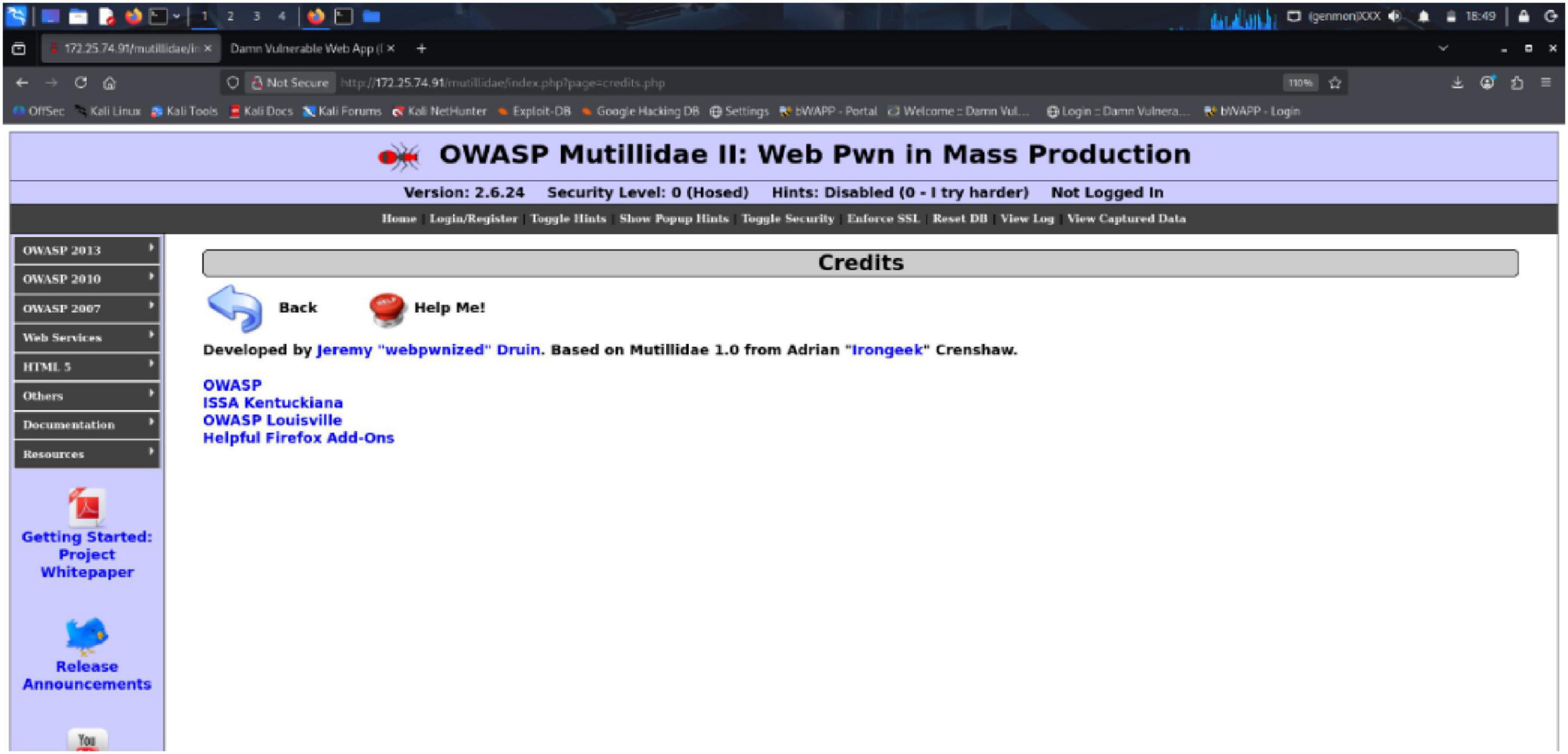The image size is (1568, 754).
Task: Open the Login/Register page
Action: point(473,219)
